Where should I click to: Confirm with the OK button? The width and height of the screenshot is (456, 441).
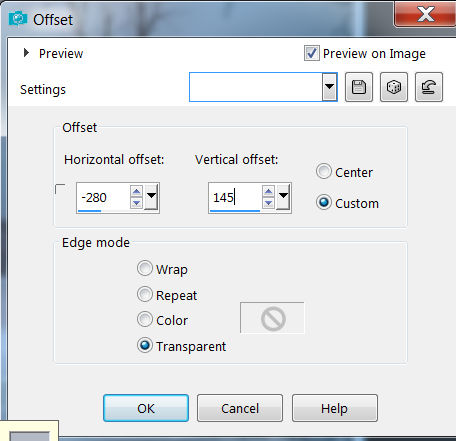(146, 408)
